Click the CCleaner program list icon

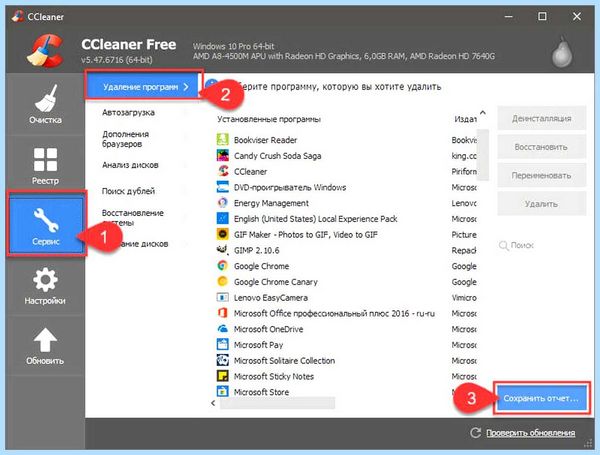click(x=222, y=171)
